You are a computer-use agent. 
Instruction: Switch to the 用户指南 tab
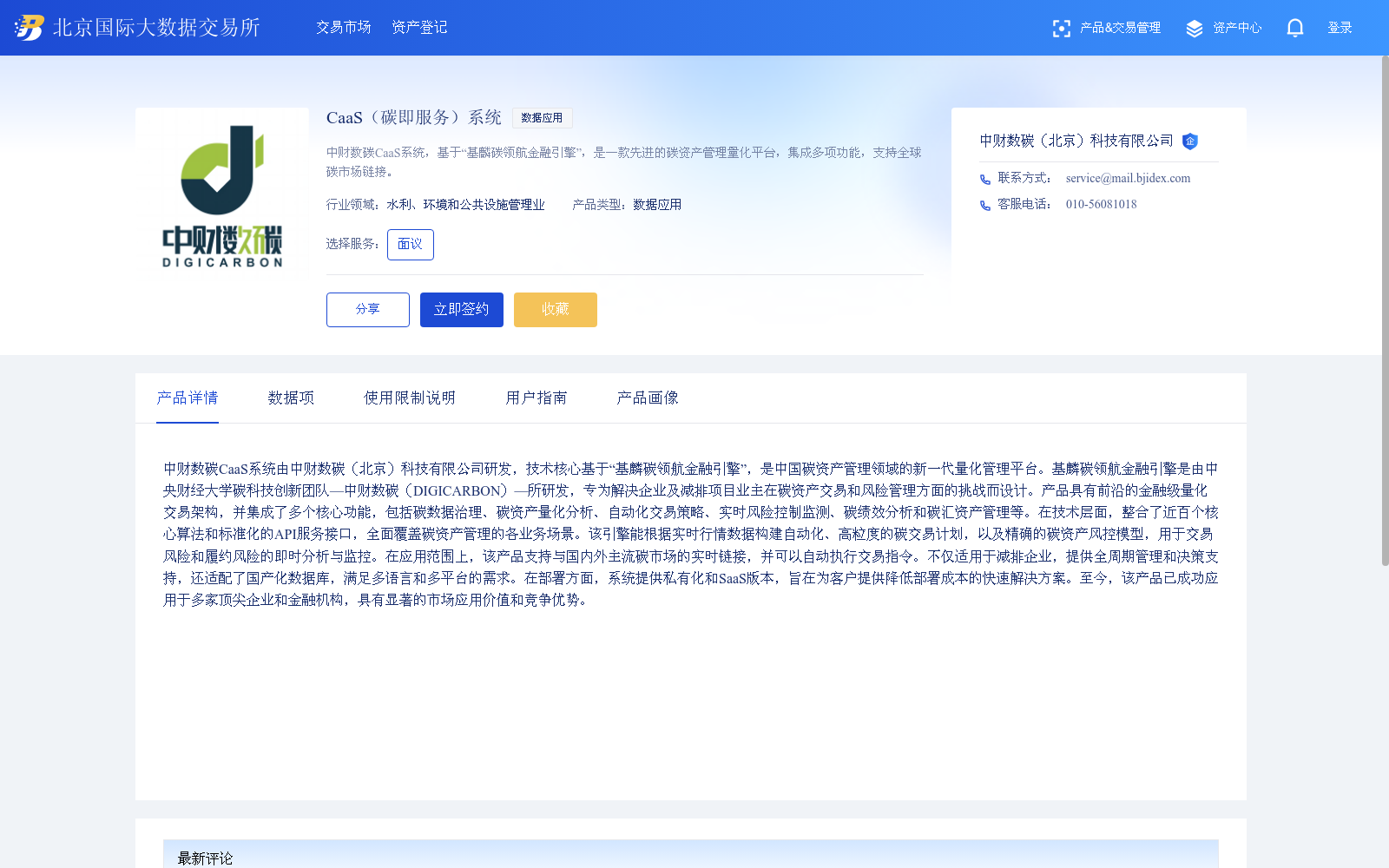click(537, 398)
